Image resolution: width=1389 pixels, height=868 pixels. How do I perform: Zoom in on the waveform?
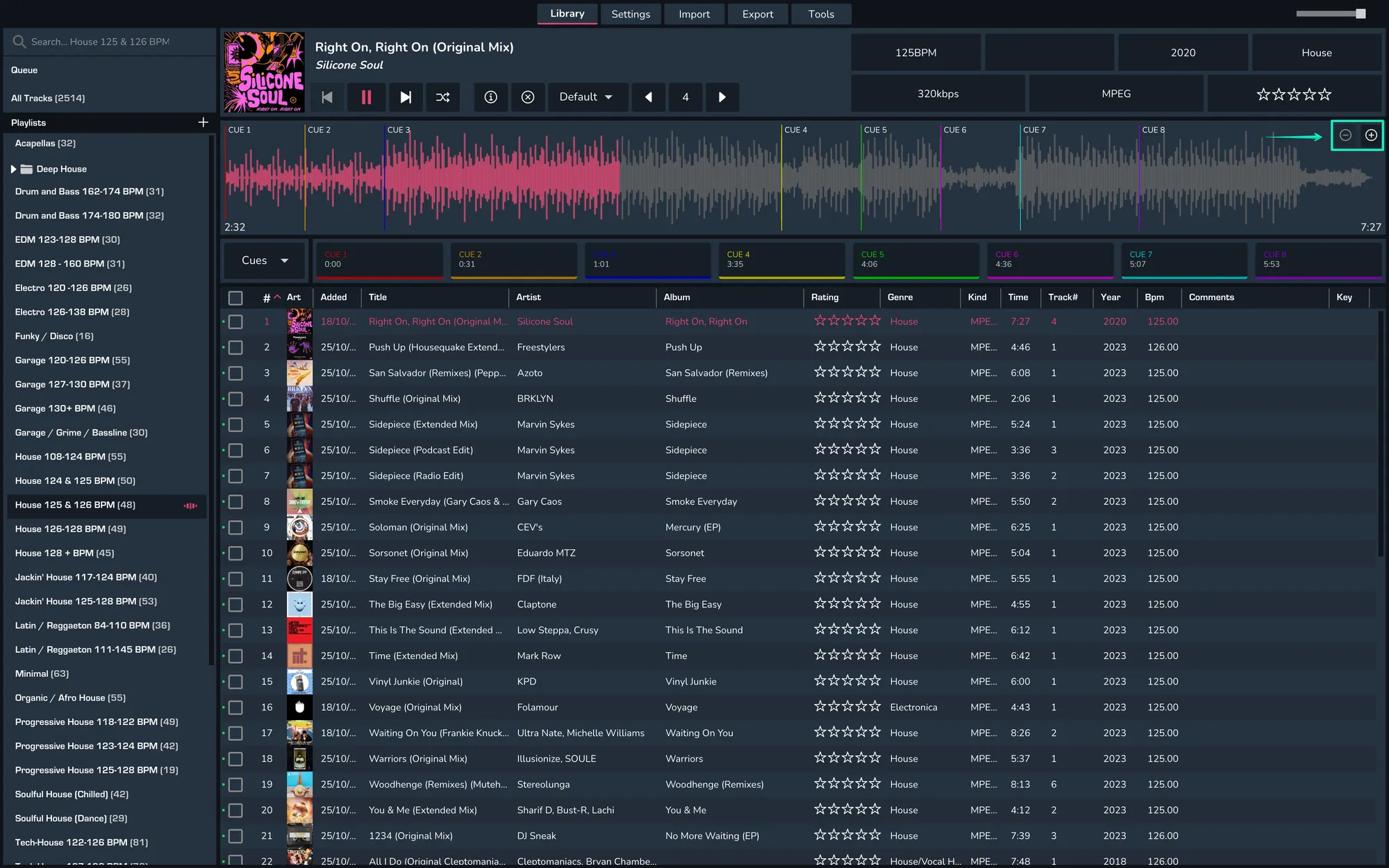[1371, 135]
